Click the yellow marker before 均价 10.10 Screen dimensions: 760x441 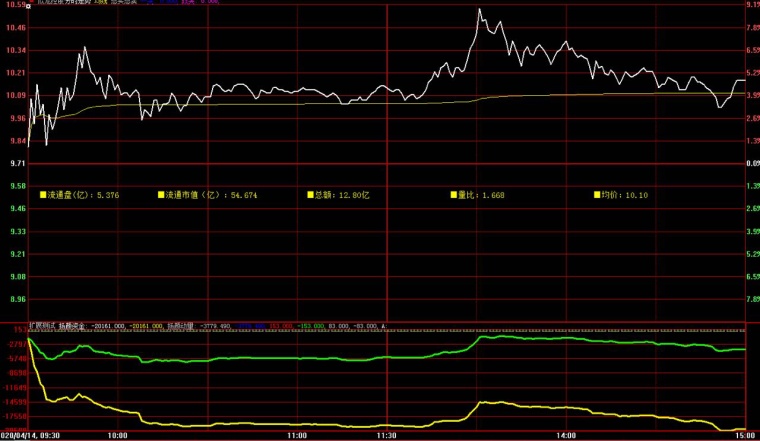595,196
